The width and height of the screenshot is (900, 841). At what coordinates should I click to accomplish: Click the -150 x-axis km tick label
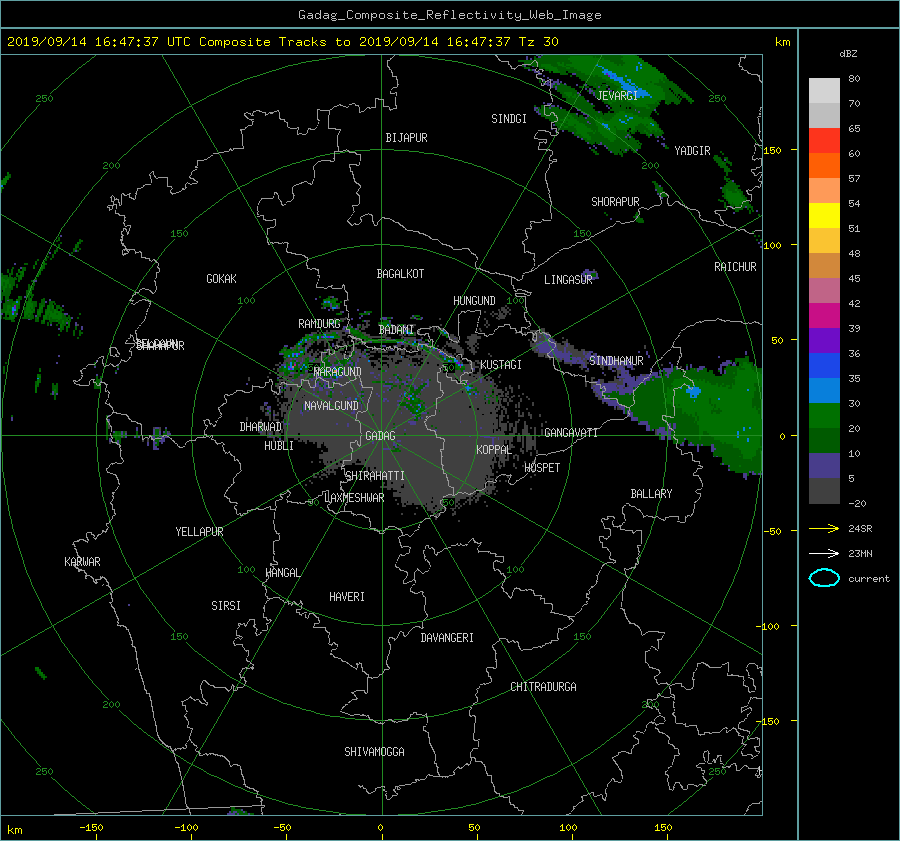(x=91, y=828)
